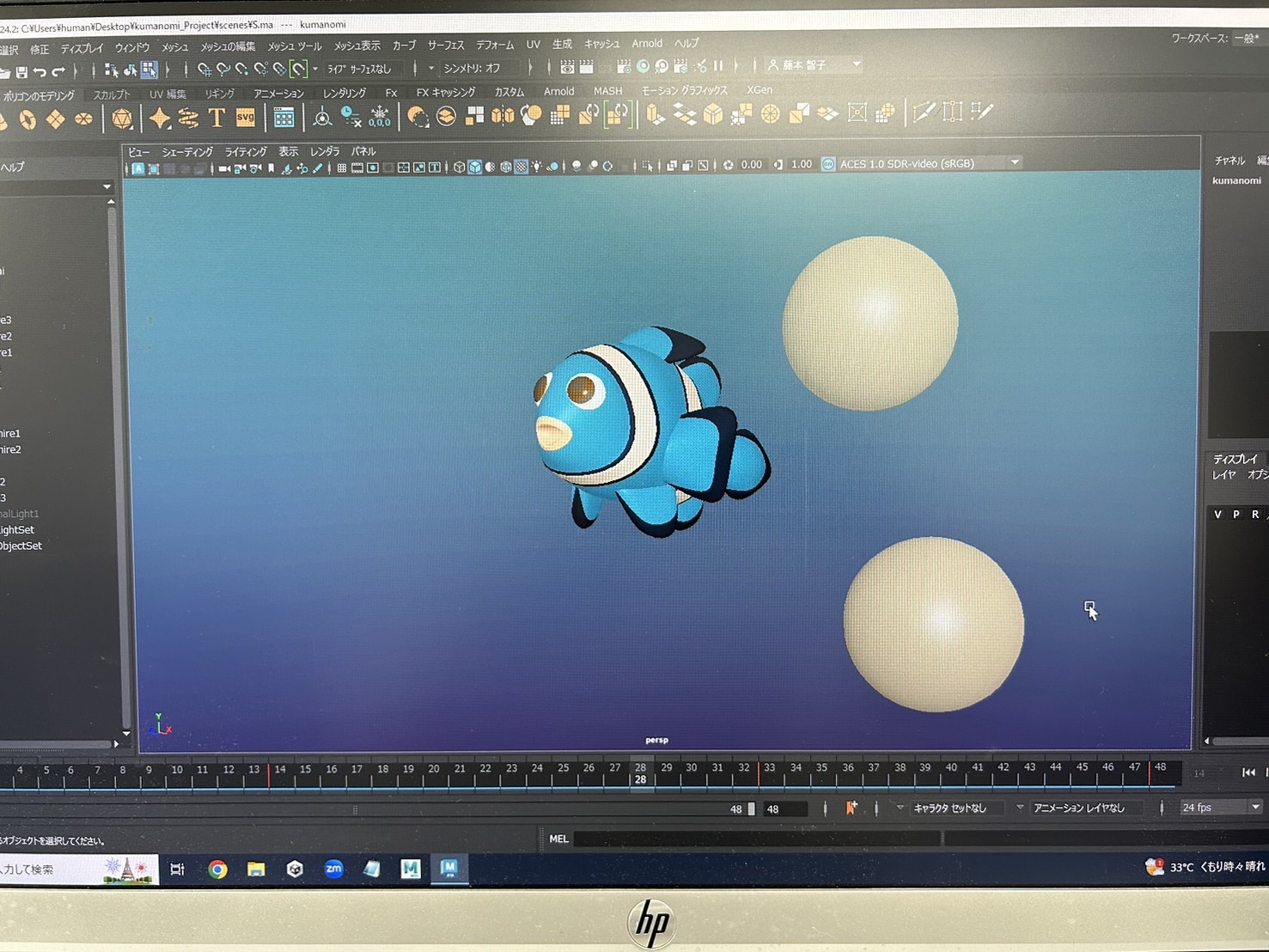Click the Type tool T shelf icon

point(217,118)
